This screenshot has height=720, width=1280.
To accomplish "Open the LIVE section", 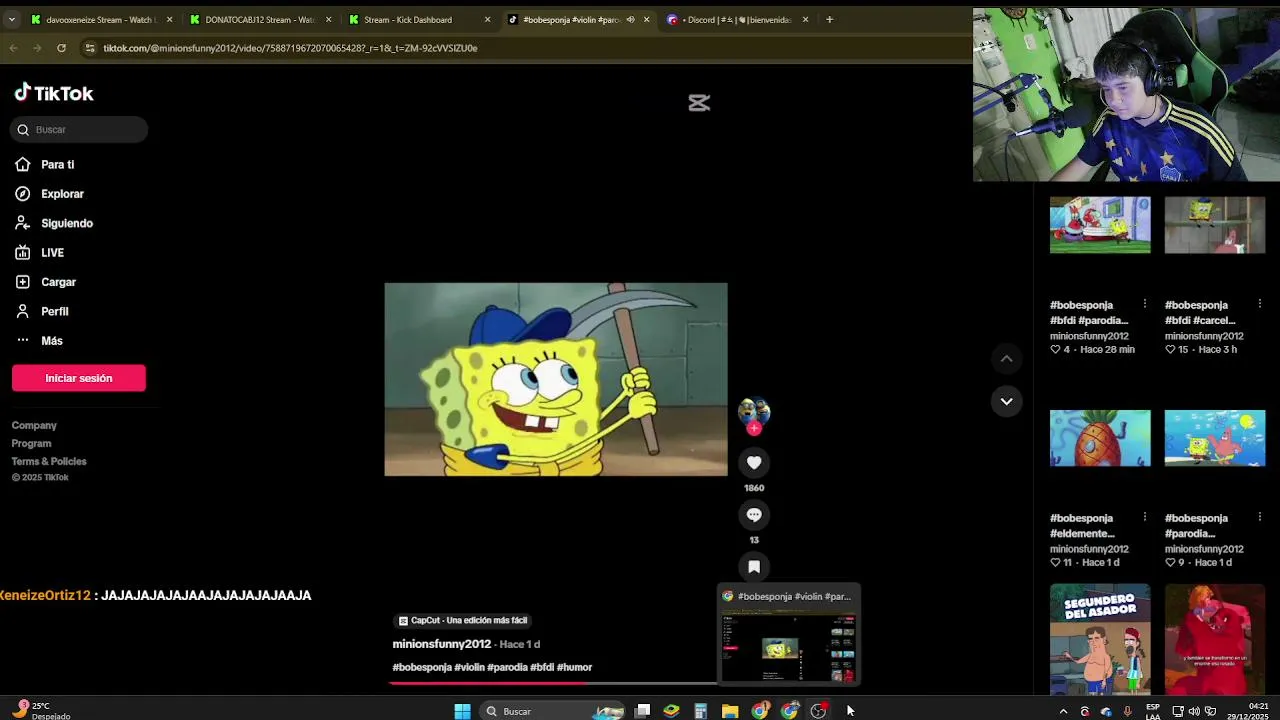I will 40,253.
